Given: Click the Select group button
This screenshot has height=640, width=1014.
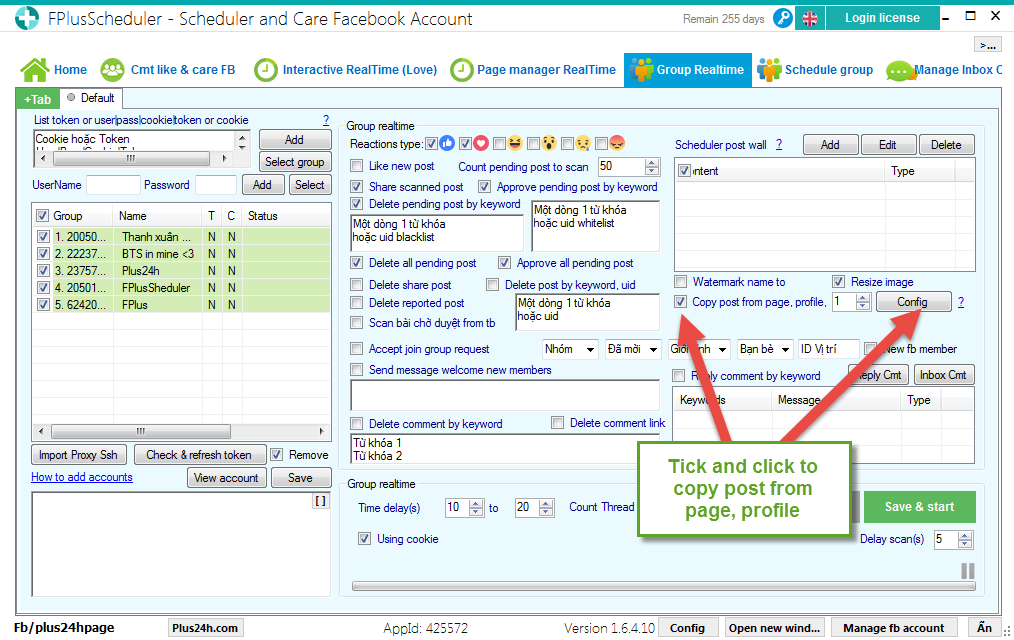Looking at the screenshot, I should [x=295, y=162].
